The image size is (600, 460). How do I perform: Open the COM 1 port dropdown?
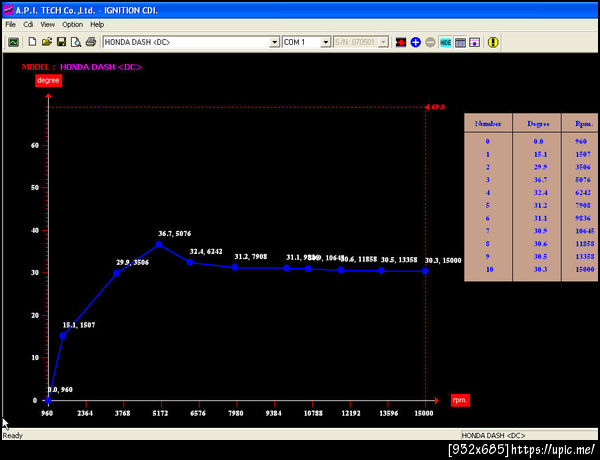(x=325, y=42)
